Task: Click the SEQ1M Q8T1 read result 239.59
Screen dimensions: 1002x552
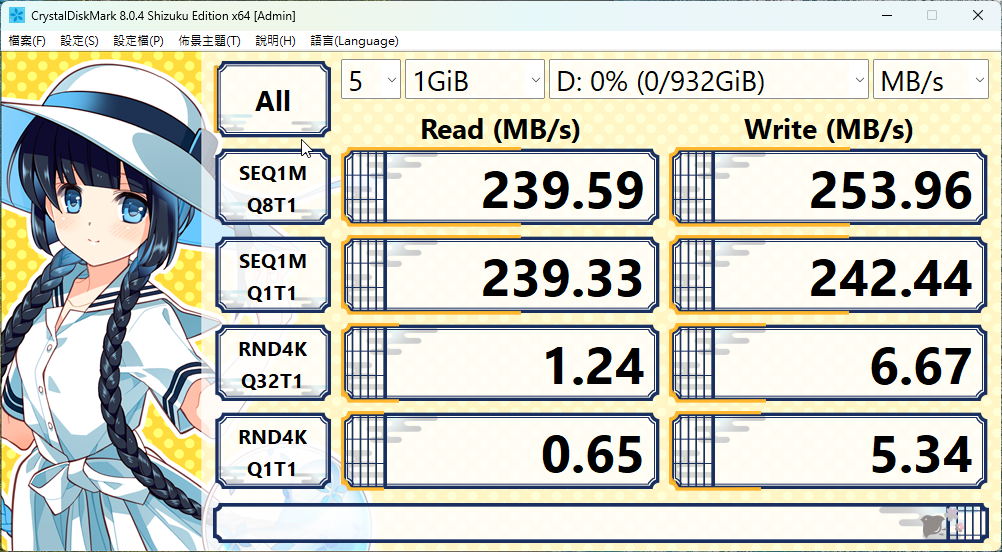Action: (501, 189)
